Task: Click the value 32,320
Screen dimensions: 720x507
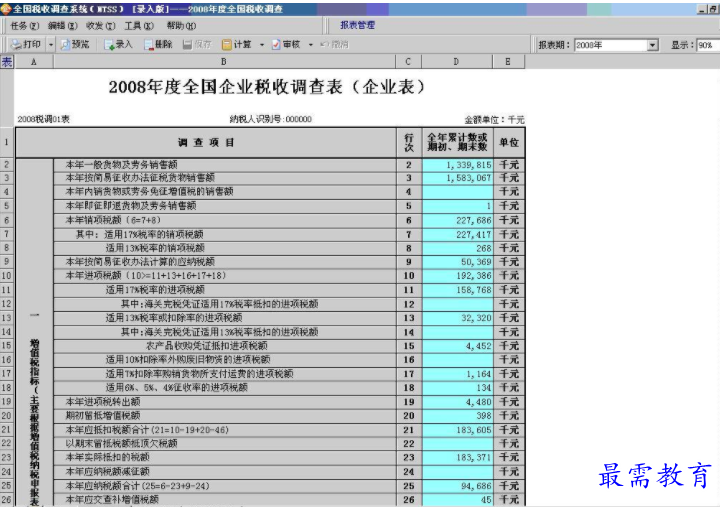Action: pos(476,318)
